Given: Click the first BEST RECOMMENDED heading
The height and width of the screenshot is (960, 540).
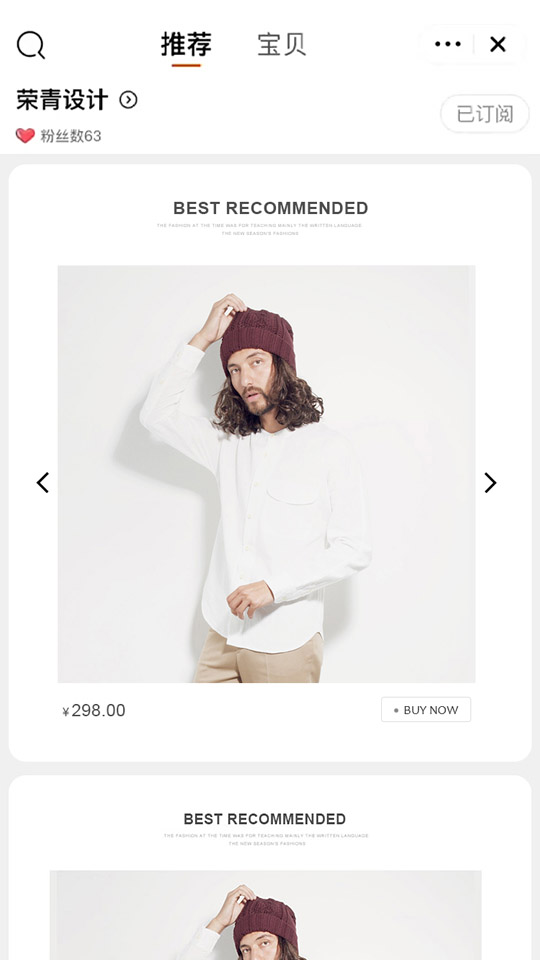Looking at the screenshot, I should pyautogui.click(x=271, y=208).
